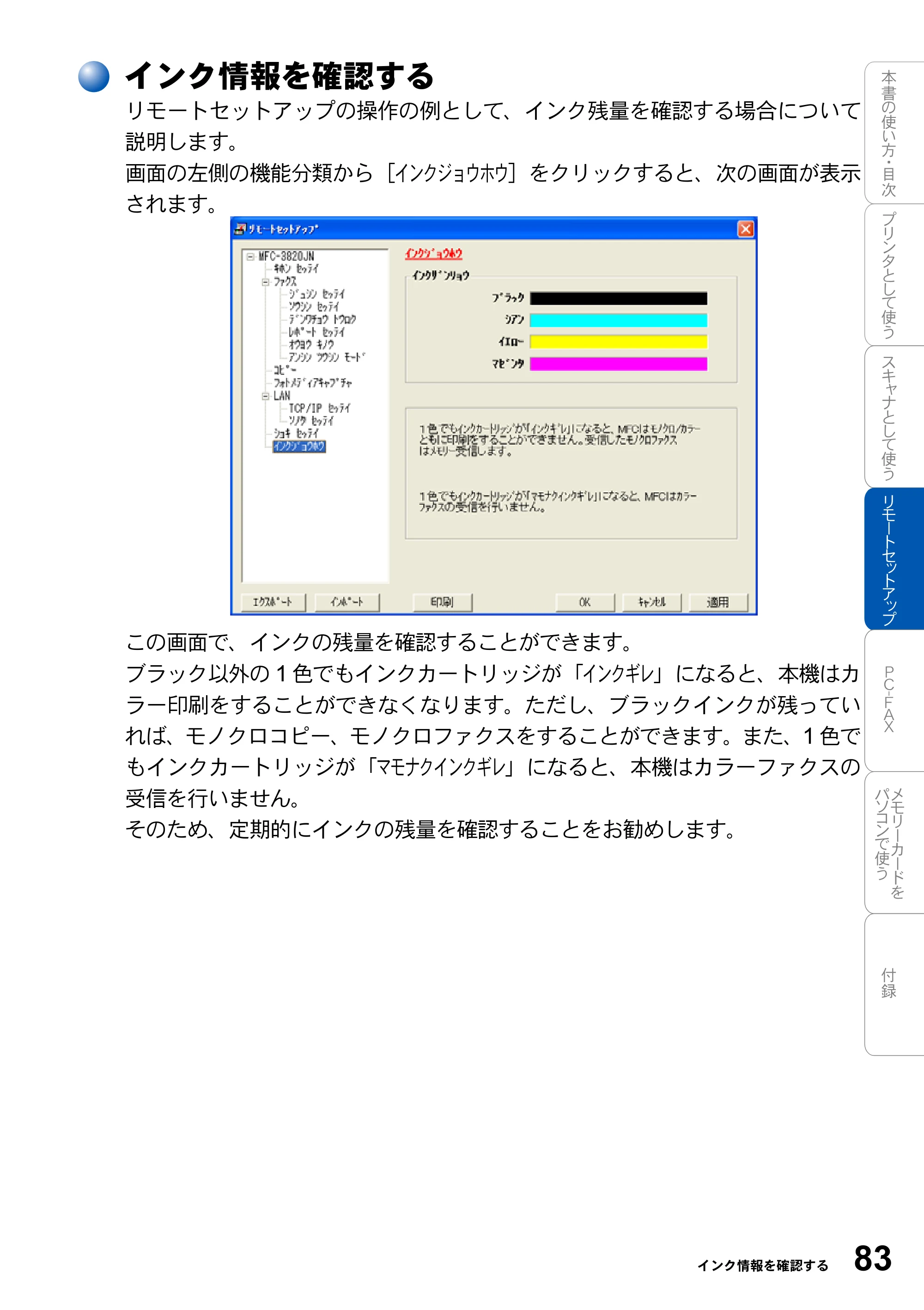Viewport: 924px width, 1310px height.
Task: Open the プリンタとして使う side tab
Action: point(894,275)
